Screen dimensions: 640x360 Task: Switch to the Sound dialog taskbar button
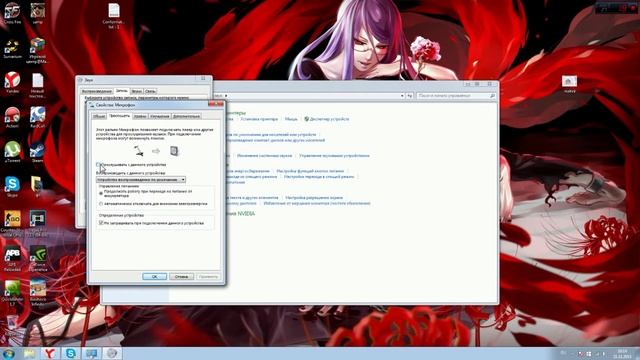pyautogui.click(x=112, y=353)
